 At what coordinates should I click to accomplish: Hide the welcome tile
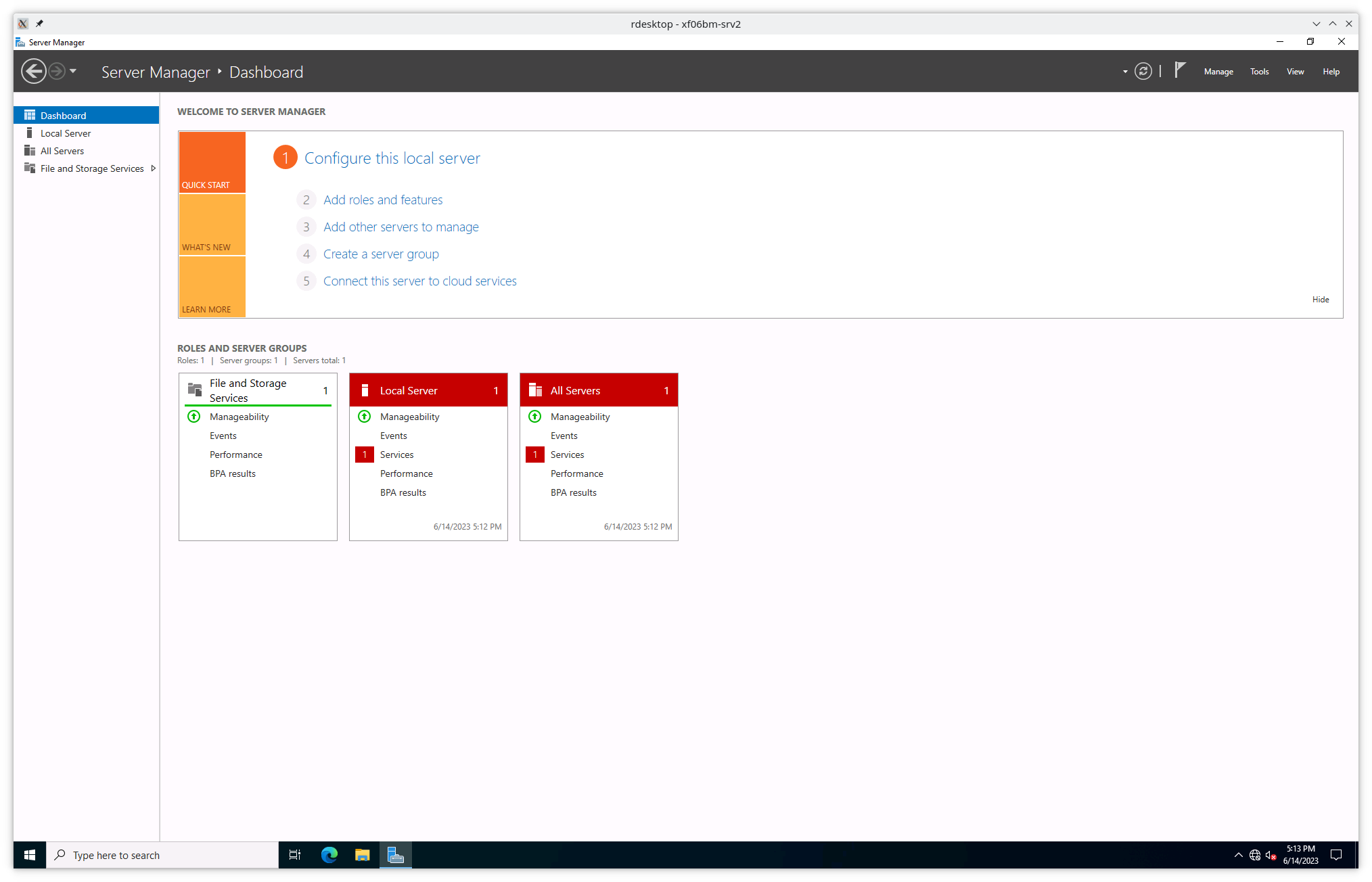coord(1321,300)
